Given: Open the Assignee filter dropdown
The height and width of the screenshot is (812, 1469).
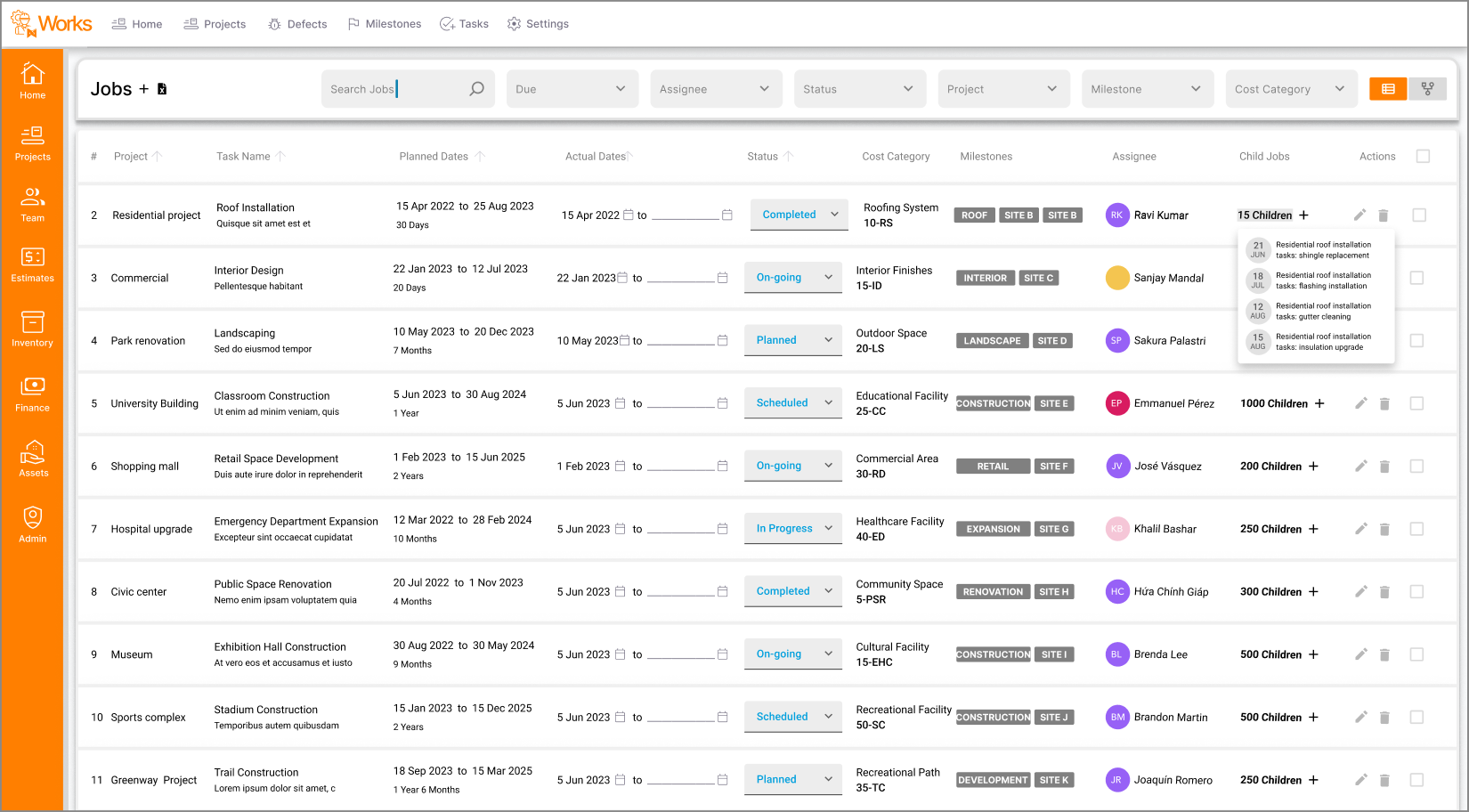Looking at the screenshot, I should (715, 89).
